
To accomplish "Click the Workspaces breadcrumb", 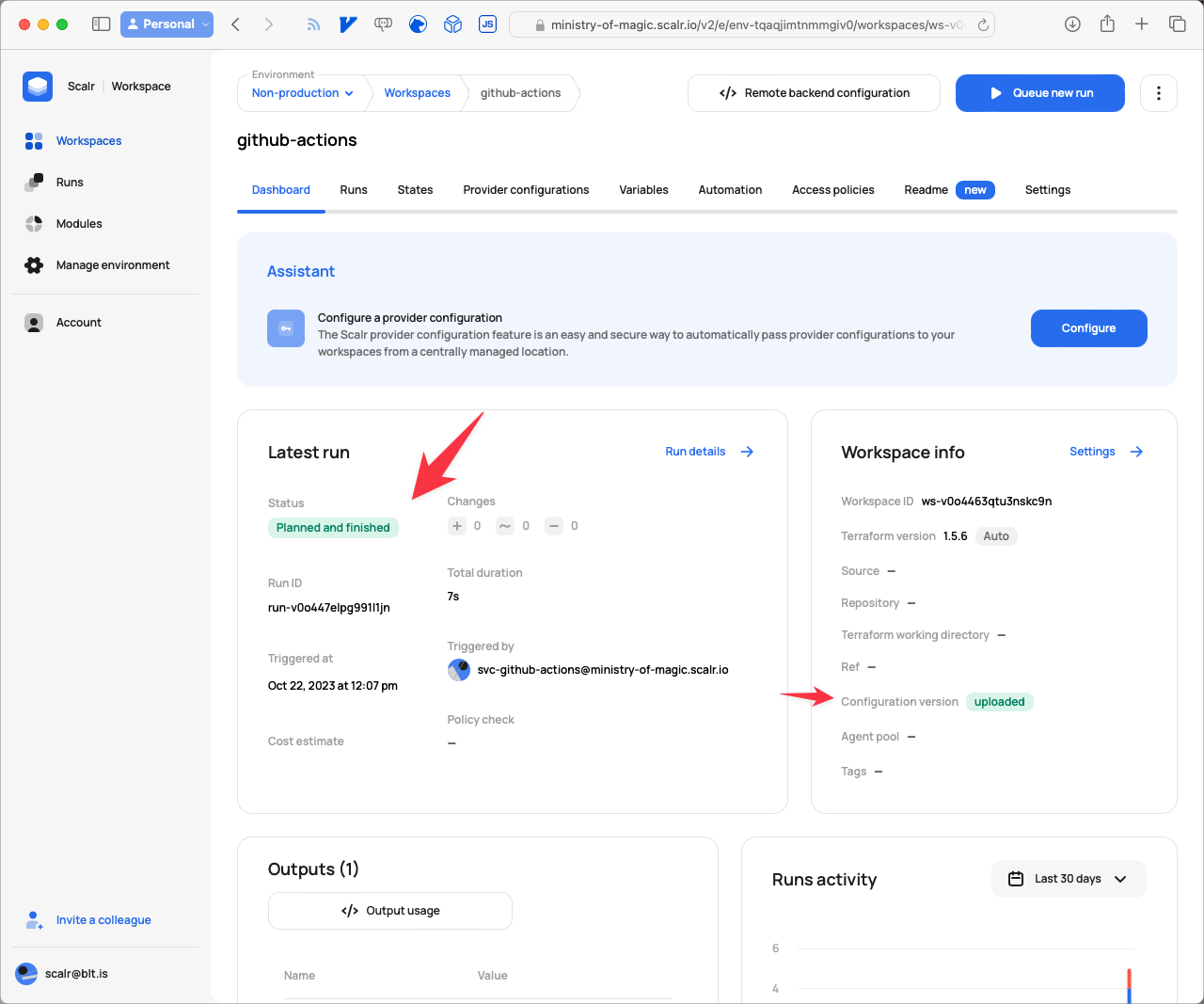I will coord(417,93).
